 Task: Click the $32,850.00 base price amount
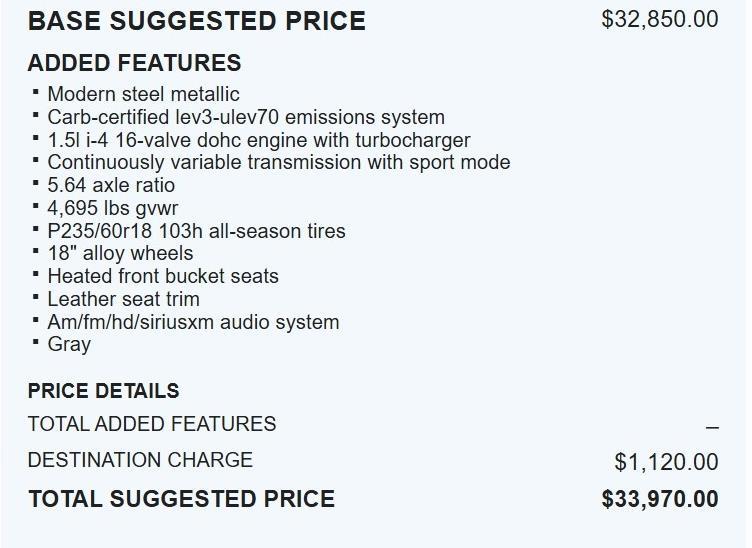pos(659,19)
